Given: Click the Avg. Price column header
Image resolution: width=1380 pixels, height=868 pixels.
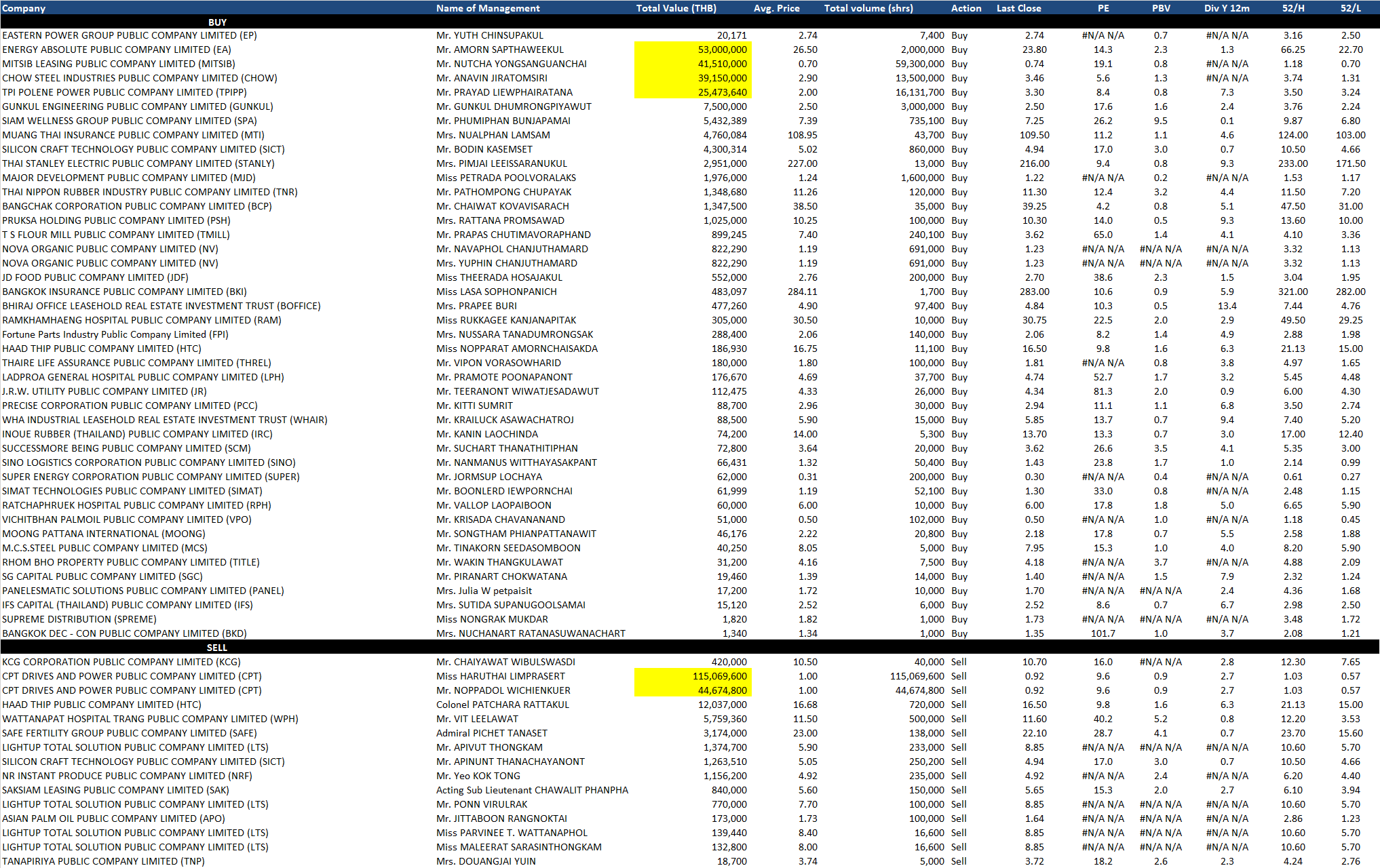Looking at the screenshot, I should (776, 8).
